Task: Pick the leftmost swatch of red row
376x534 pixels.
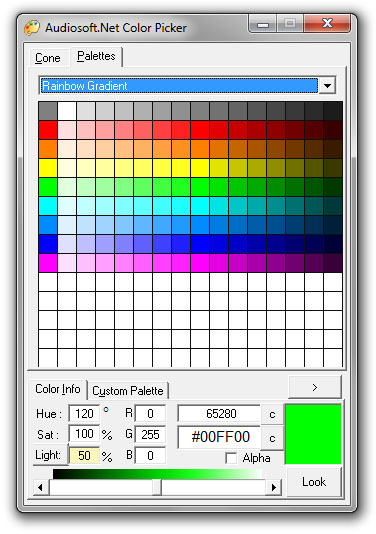Action: point(48,130)
